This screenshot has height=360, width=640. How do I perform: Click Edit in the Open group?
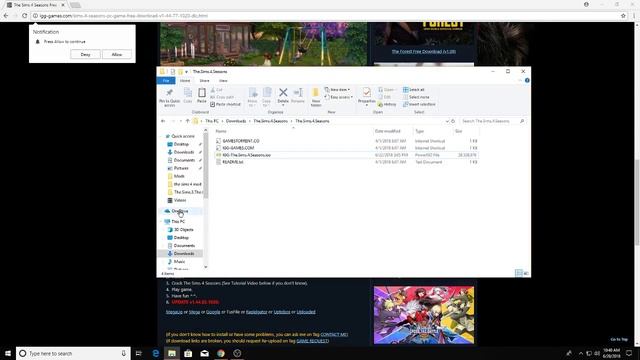pyautogui.click(x=384, y=97)
